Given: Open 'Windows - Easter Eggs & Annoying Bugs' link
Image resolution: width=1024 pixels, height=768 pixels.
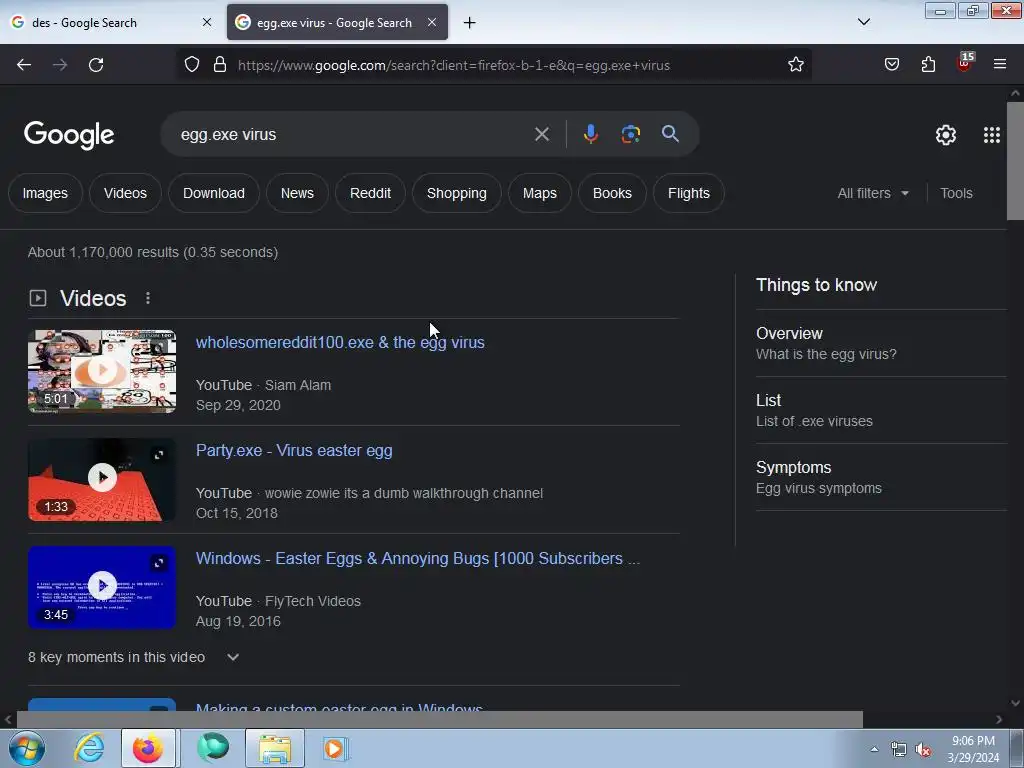Looking at the screenshot, I should tap(418, 558).
